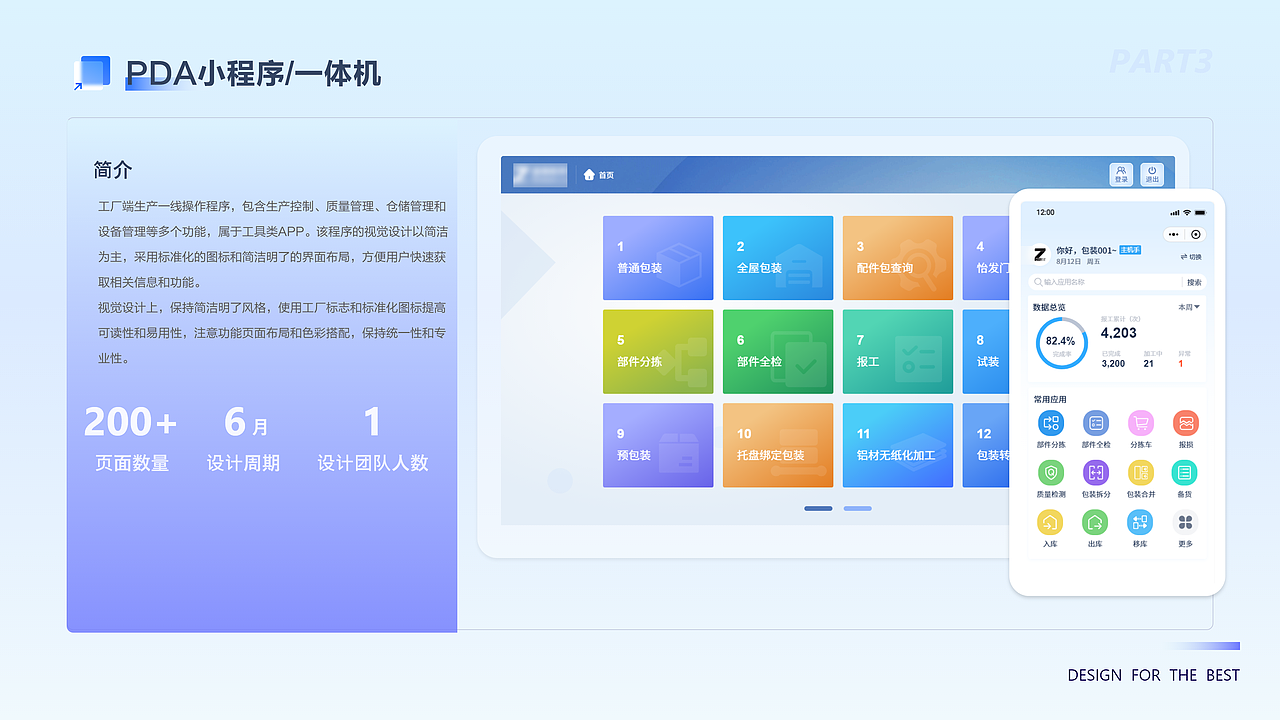Click the PDA小程序/一体机 title
Screen dimensions: 1280x720
coord(253,73)
